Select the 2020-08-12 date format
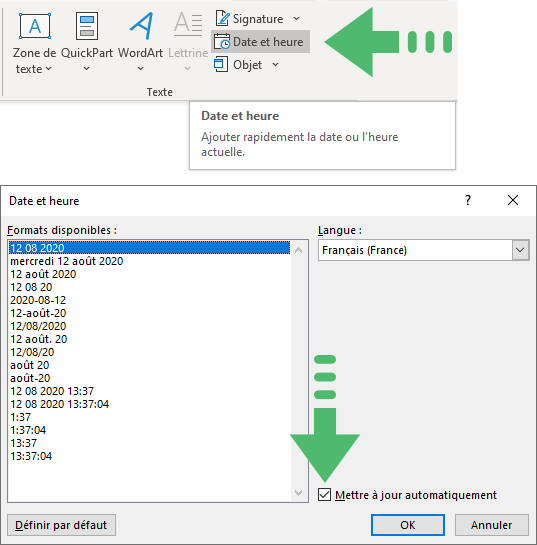The image size is (537, 545). pyautogui.click(x=38, y=300)
